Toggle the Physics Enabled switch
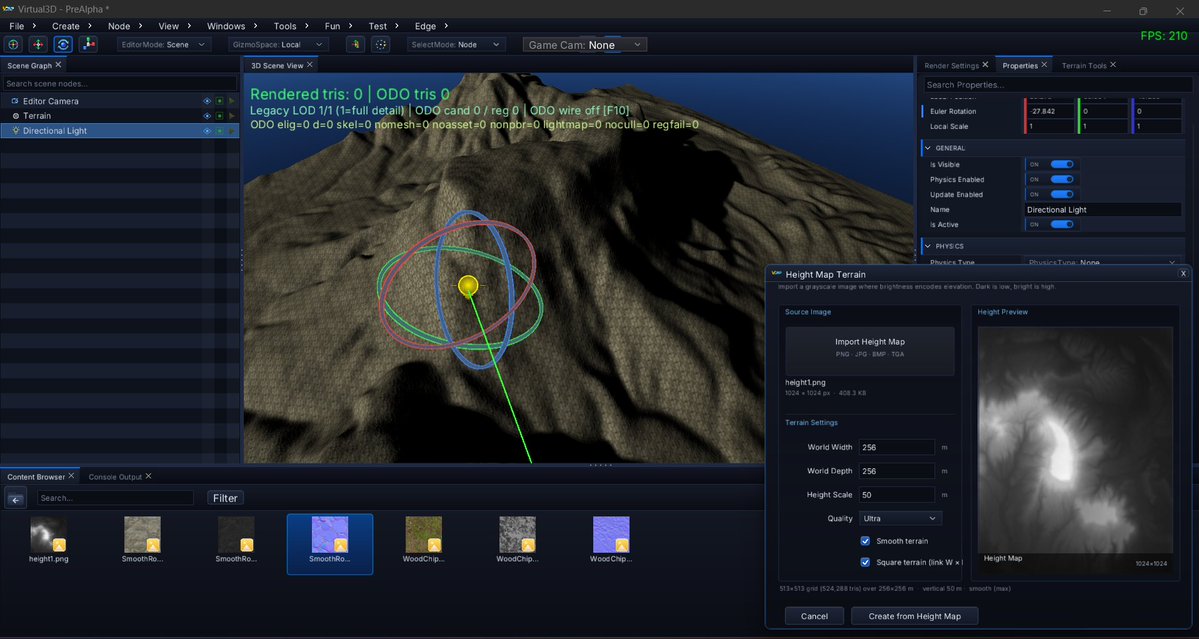 tap(1062, 180)
